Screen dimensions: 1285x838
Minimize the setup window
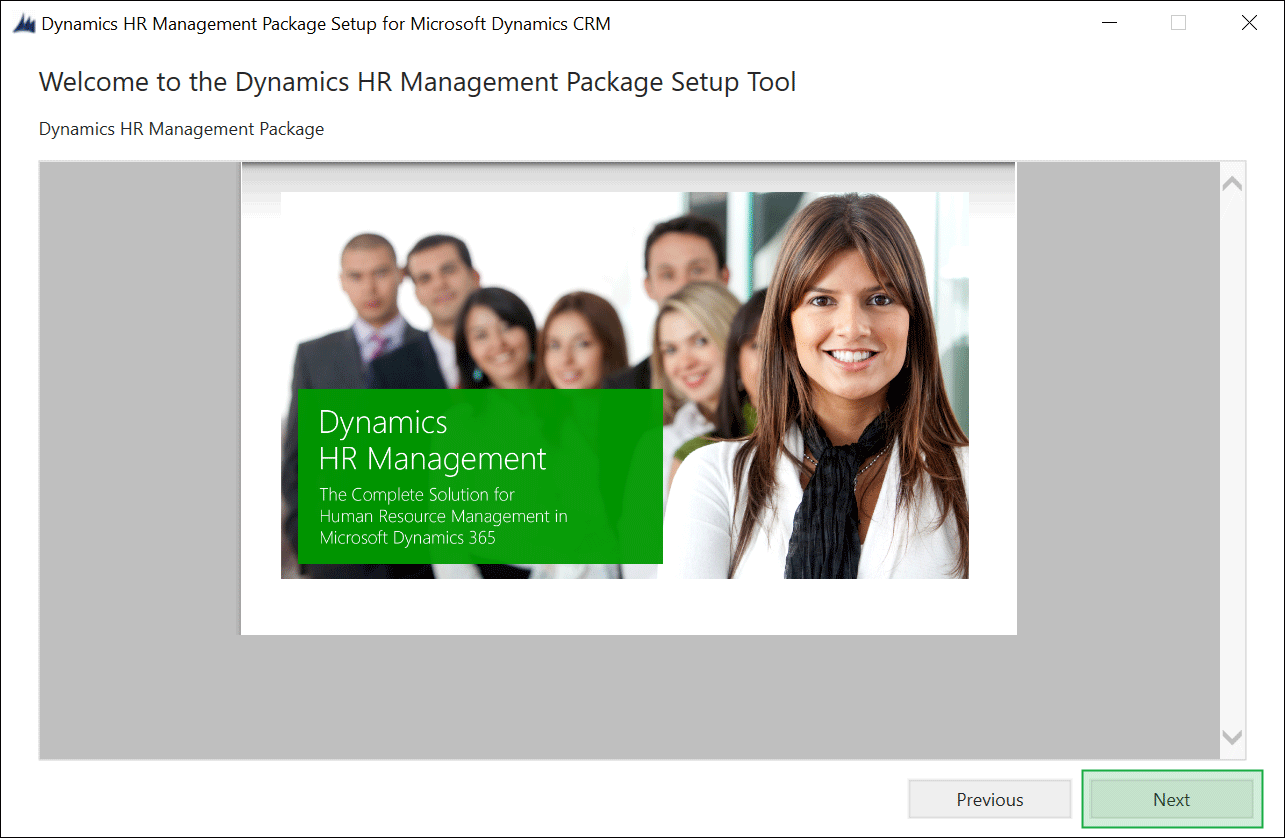[1109, 22]
